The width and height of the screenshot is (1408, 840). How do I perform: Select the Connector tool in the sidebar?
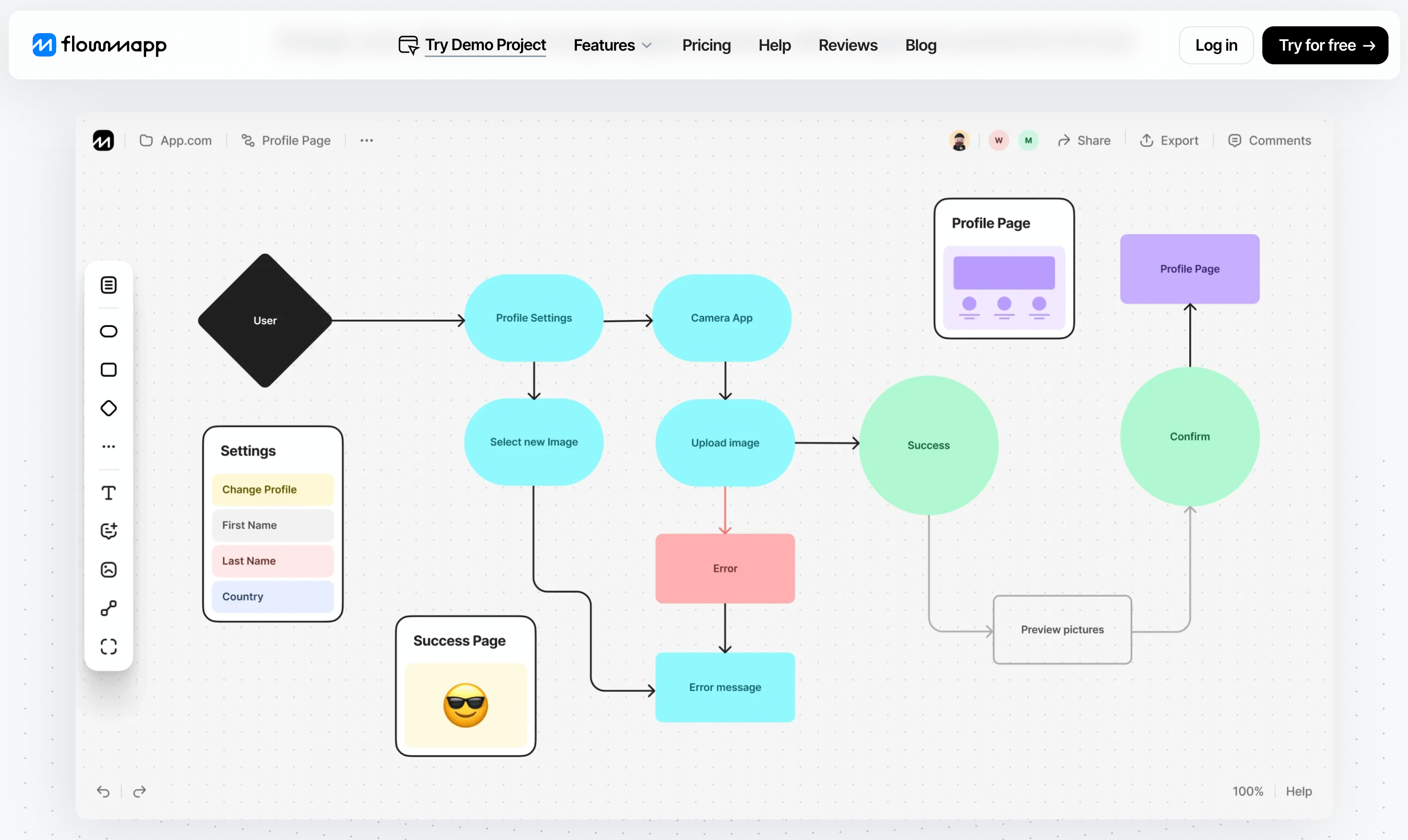pyautogui.click(x=109, y=608)
